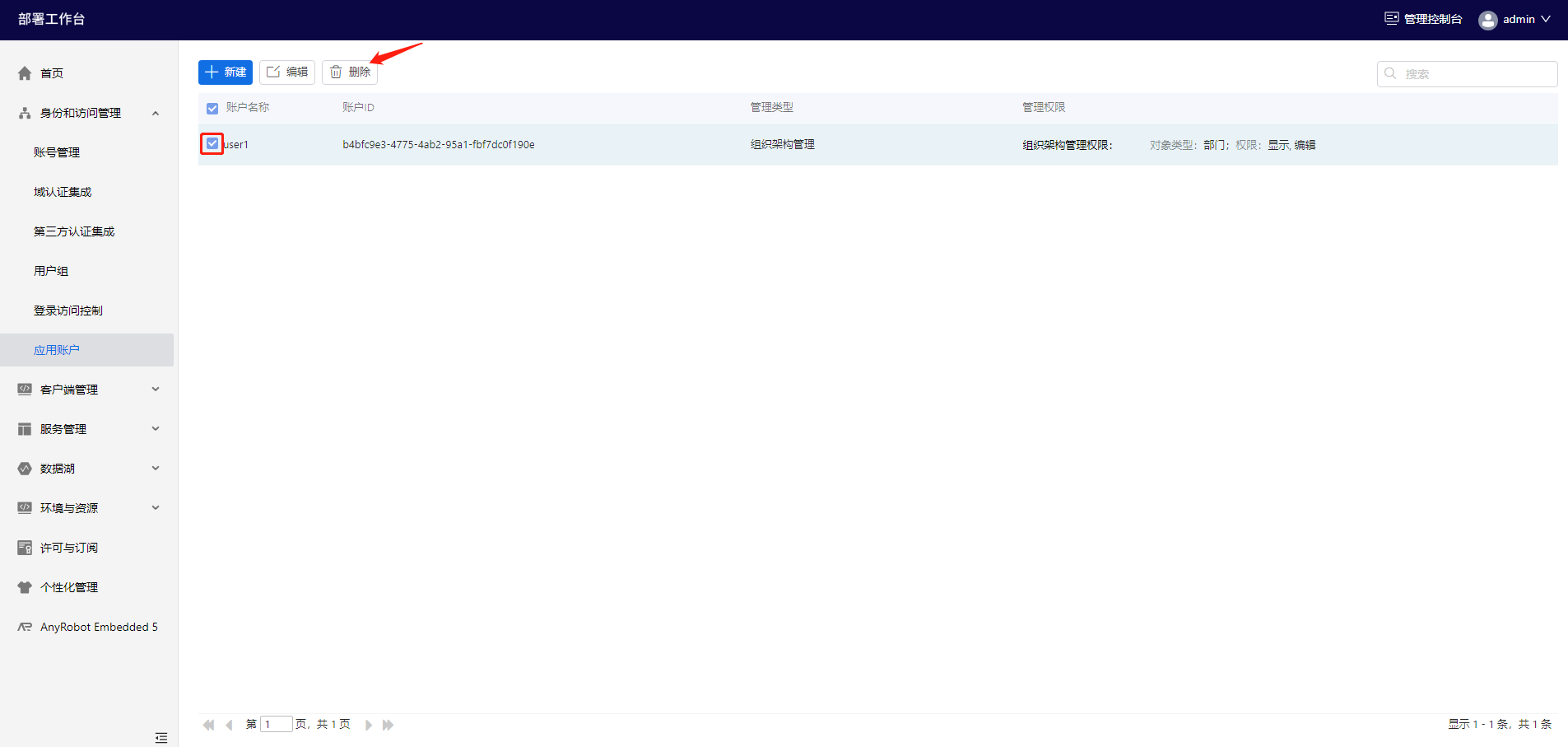Image resolution: width=1568 pixels, height=747 pixels.
Task: Expand the 客户端管理 menu chevron
Action: pos(156,390)
